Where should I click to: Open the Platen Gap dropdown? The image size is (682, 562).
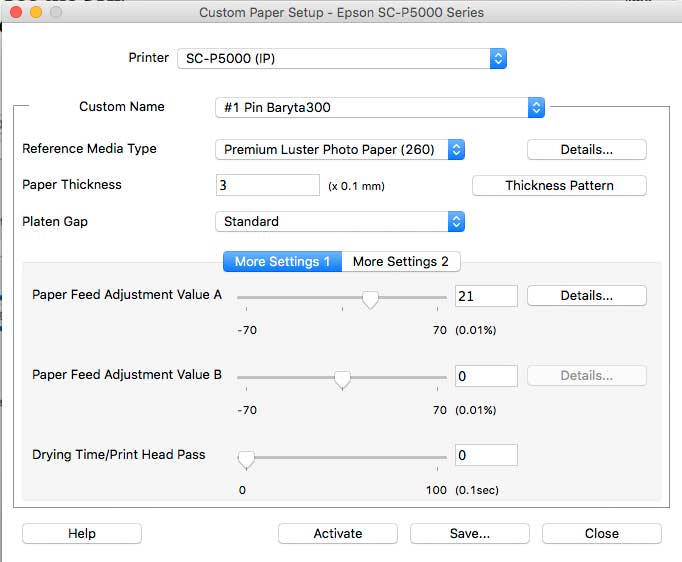(x=340, y=221)
